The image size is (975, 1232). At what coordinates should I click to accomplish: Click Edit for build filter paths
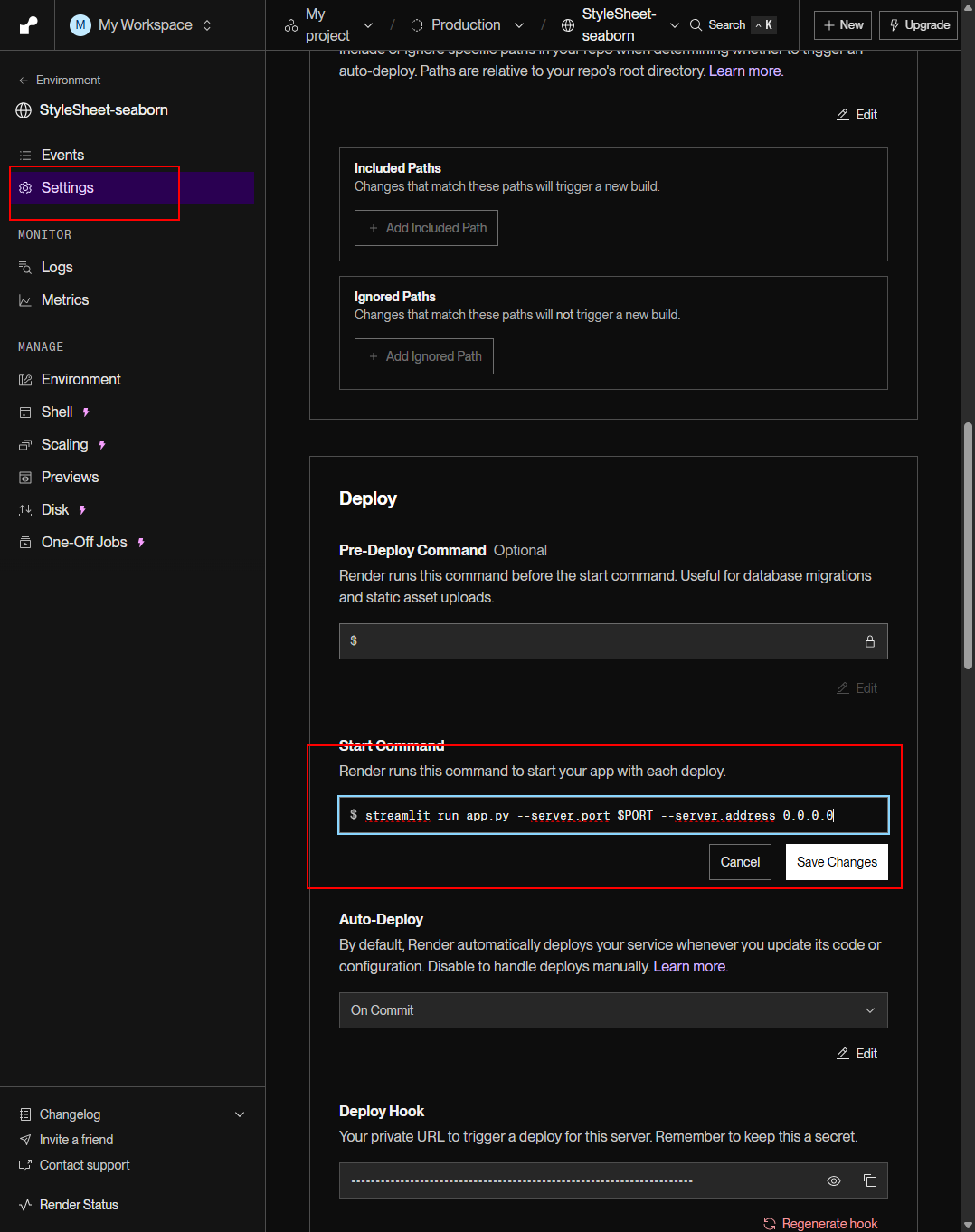(x=857, y=115)
